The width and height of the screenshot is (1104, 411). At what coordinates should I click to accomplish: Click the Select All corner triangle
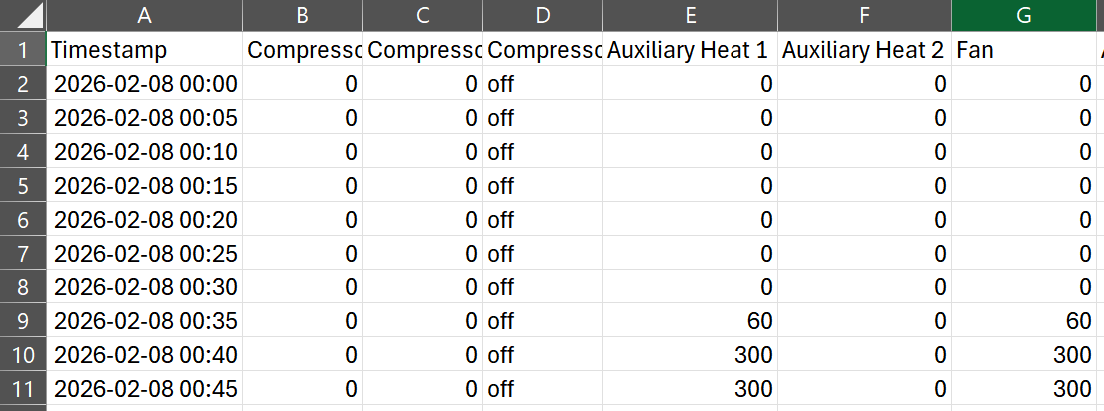point(23,16)
